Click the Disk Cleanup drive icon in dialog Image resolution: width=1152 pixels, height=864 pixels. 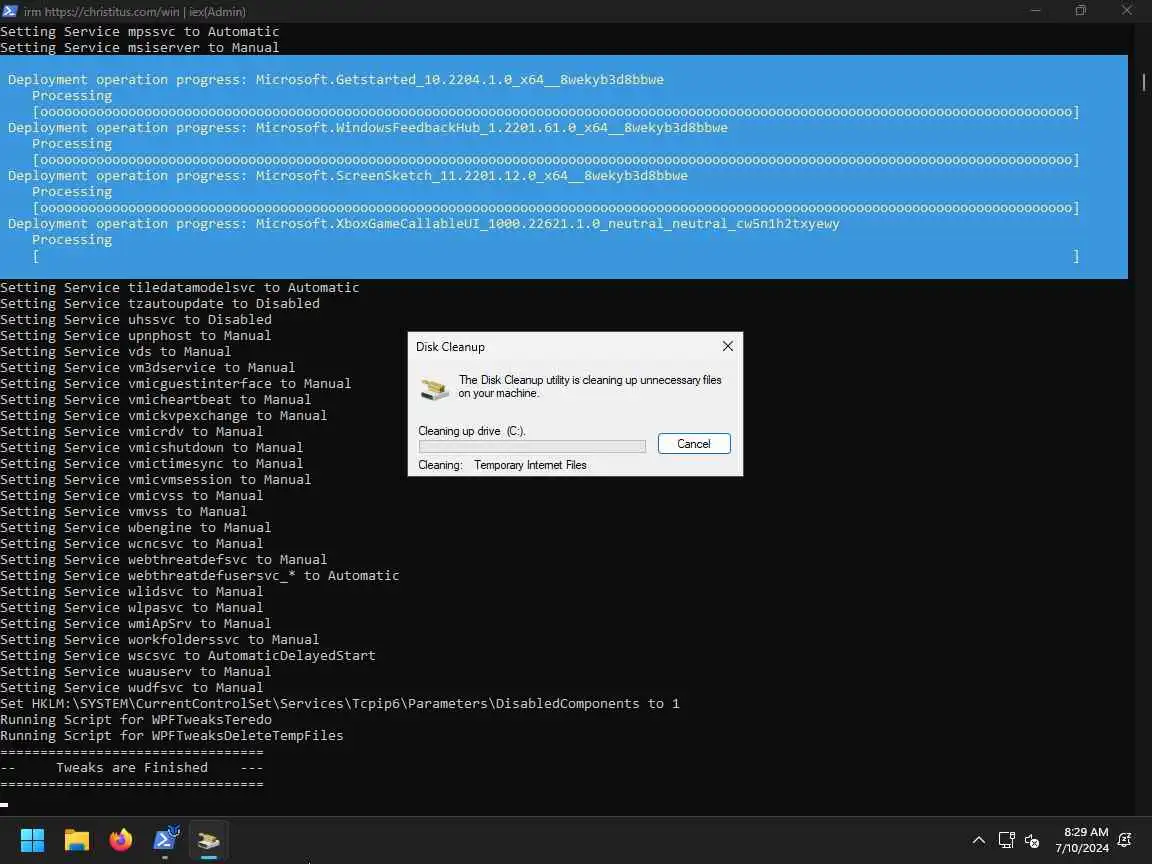[x=434, y=388]
